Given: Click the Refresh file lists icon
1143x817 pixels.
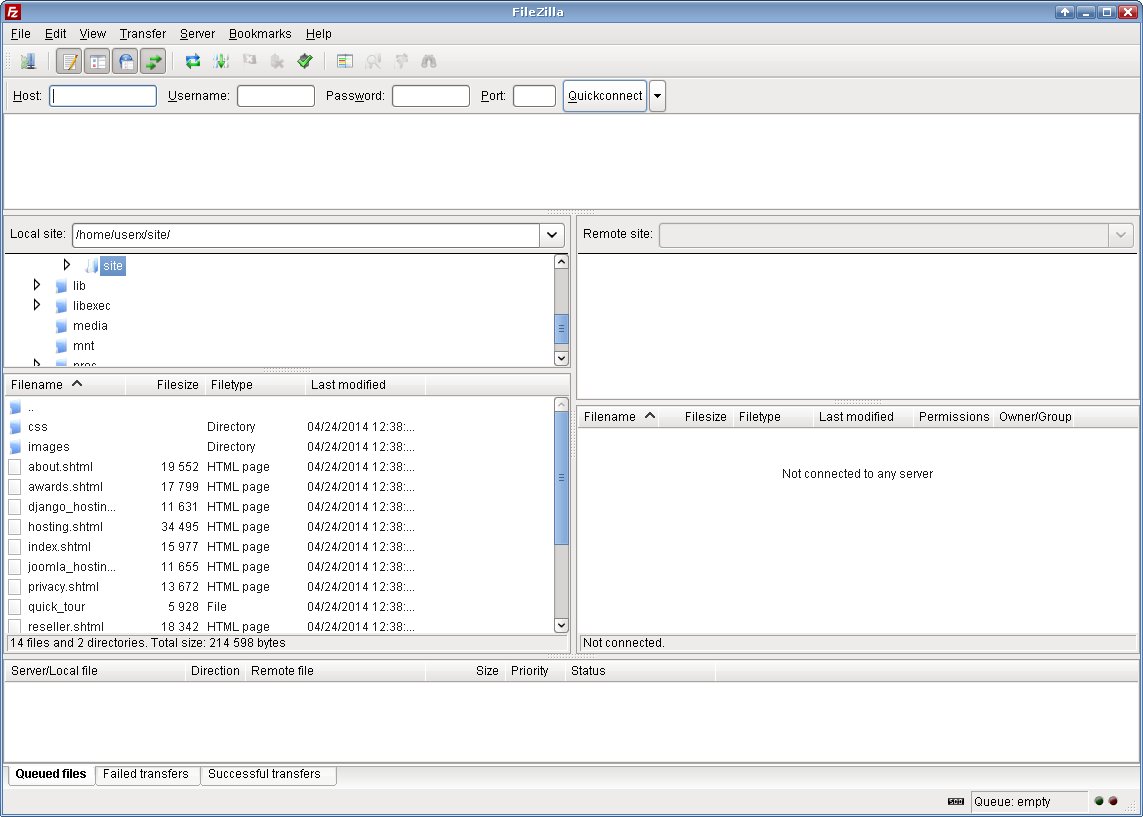Looking at the screenshot, I should 192,61.
